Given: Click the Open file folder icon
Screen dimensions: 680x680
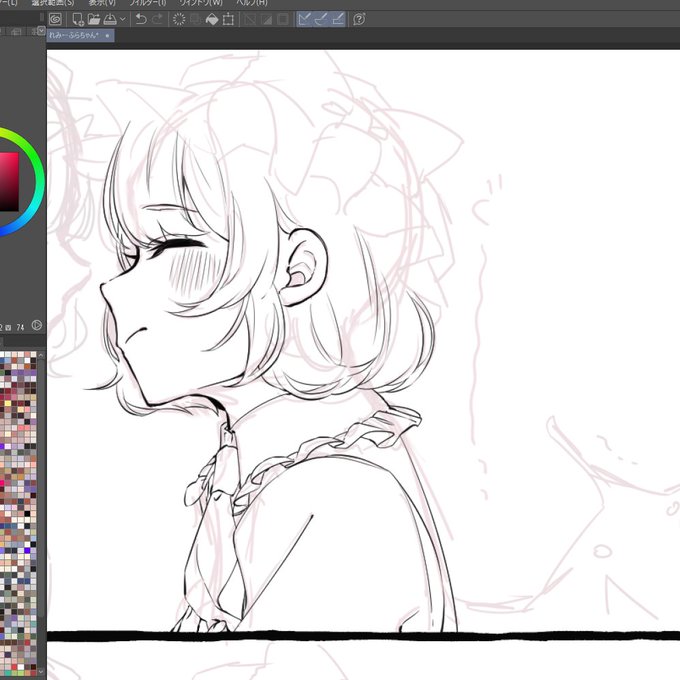Looking at the screenshot, I should (94, 19).
